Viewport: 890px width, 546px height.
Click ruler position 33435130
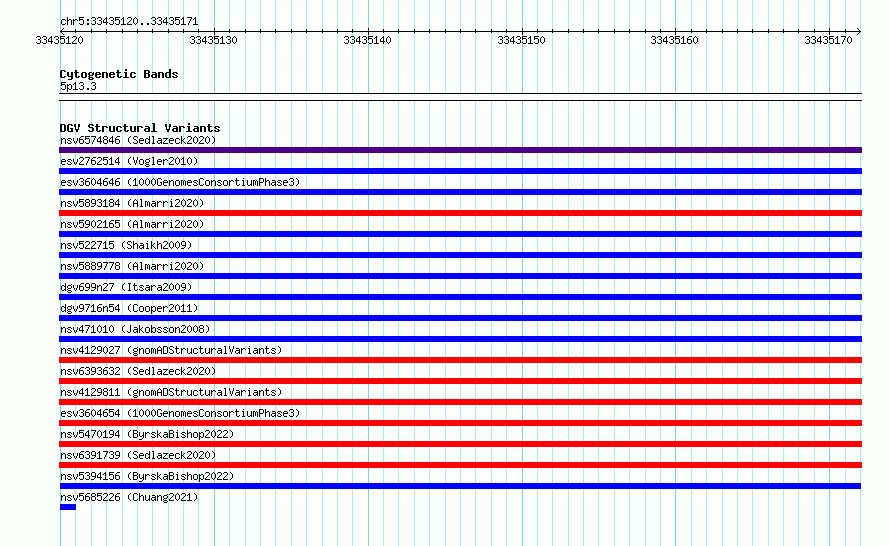point(213,40)
